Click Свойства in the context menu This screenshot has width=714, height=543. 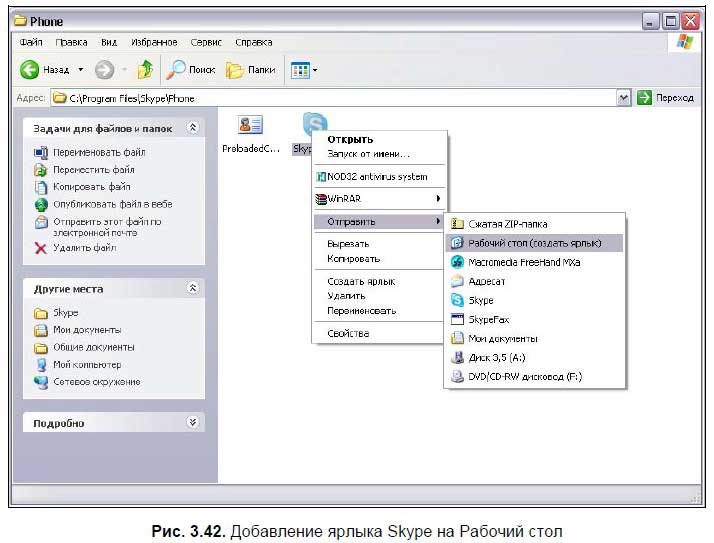(x=348, y=333)
